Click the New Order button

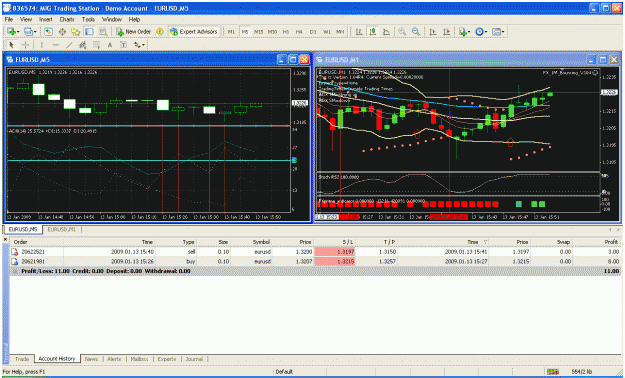pos(133,32)
